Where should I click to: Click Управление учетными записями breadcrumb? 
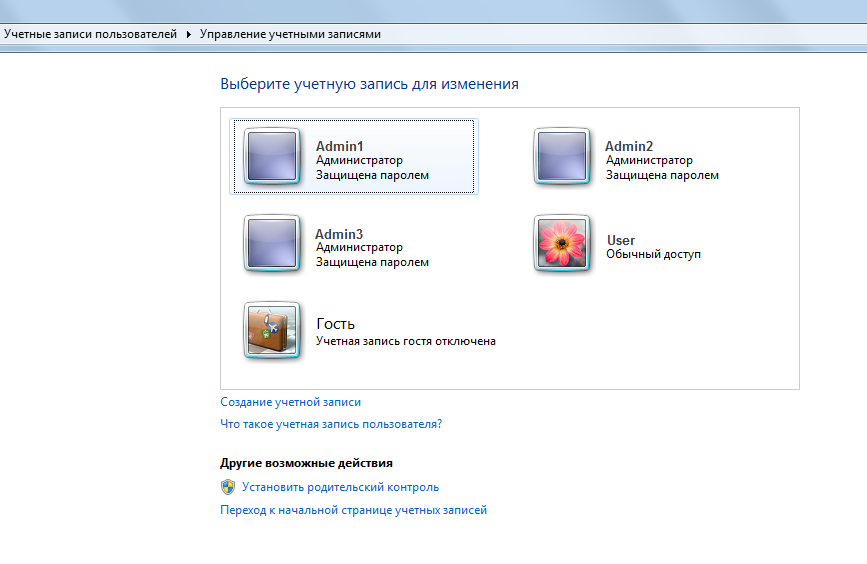click(290, 34)
